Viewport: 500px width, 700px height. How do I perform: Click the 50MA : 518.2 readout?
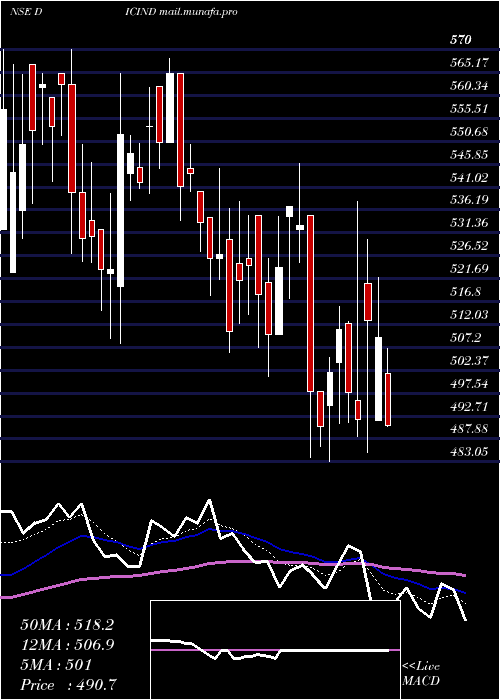[67, 625]
